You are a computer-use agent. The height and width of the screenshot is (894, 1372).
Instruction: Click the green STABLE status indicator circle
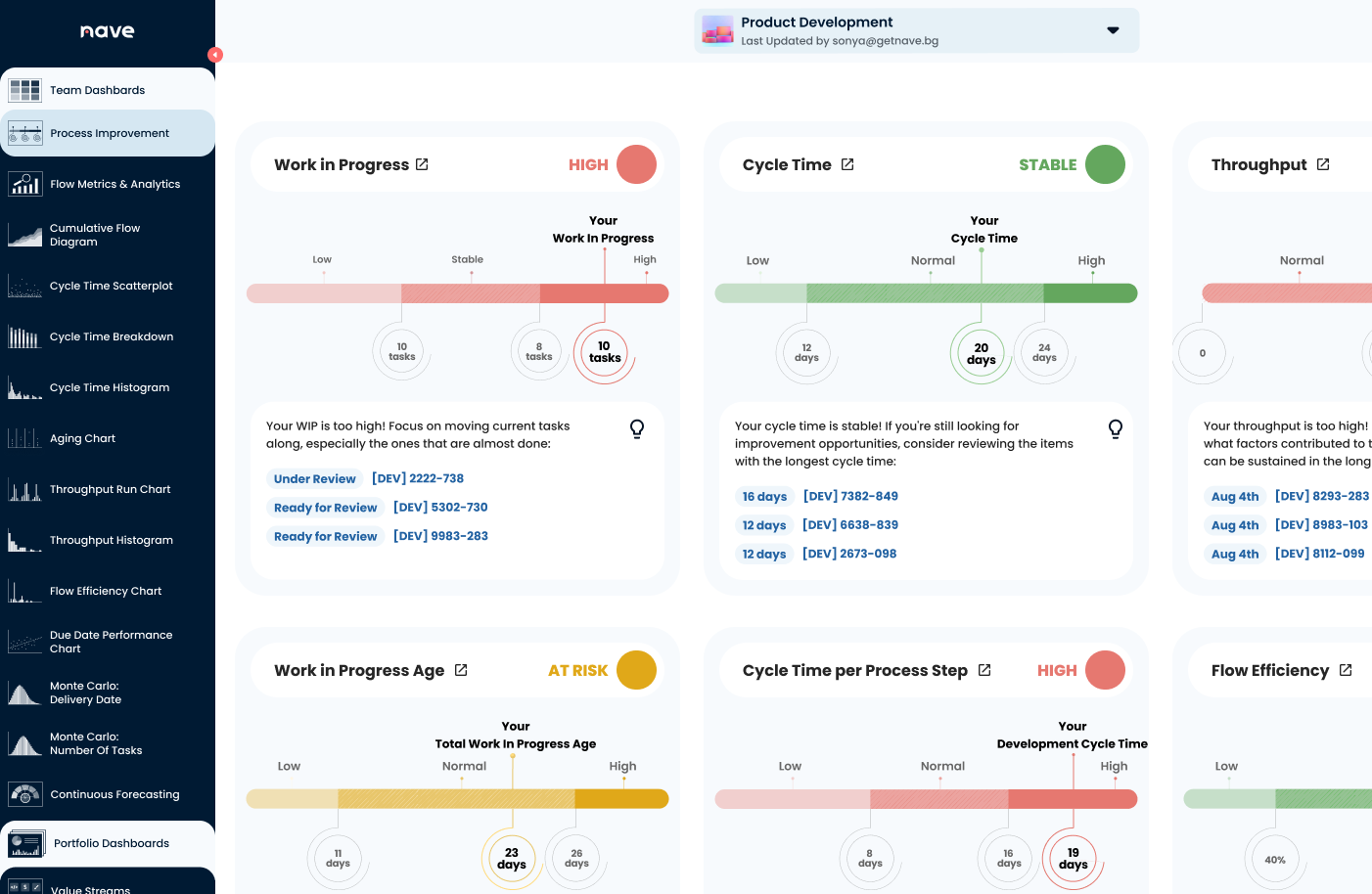click(1105, 164)
